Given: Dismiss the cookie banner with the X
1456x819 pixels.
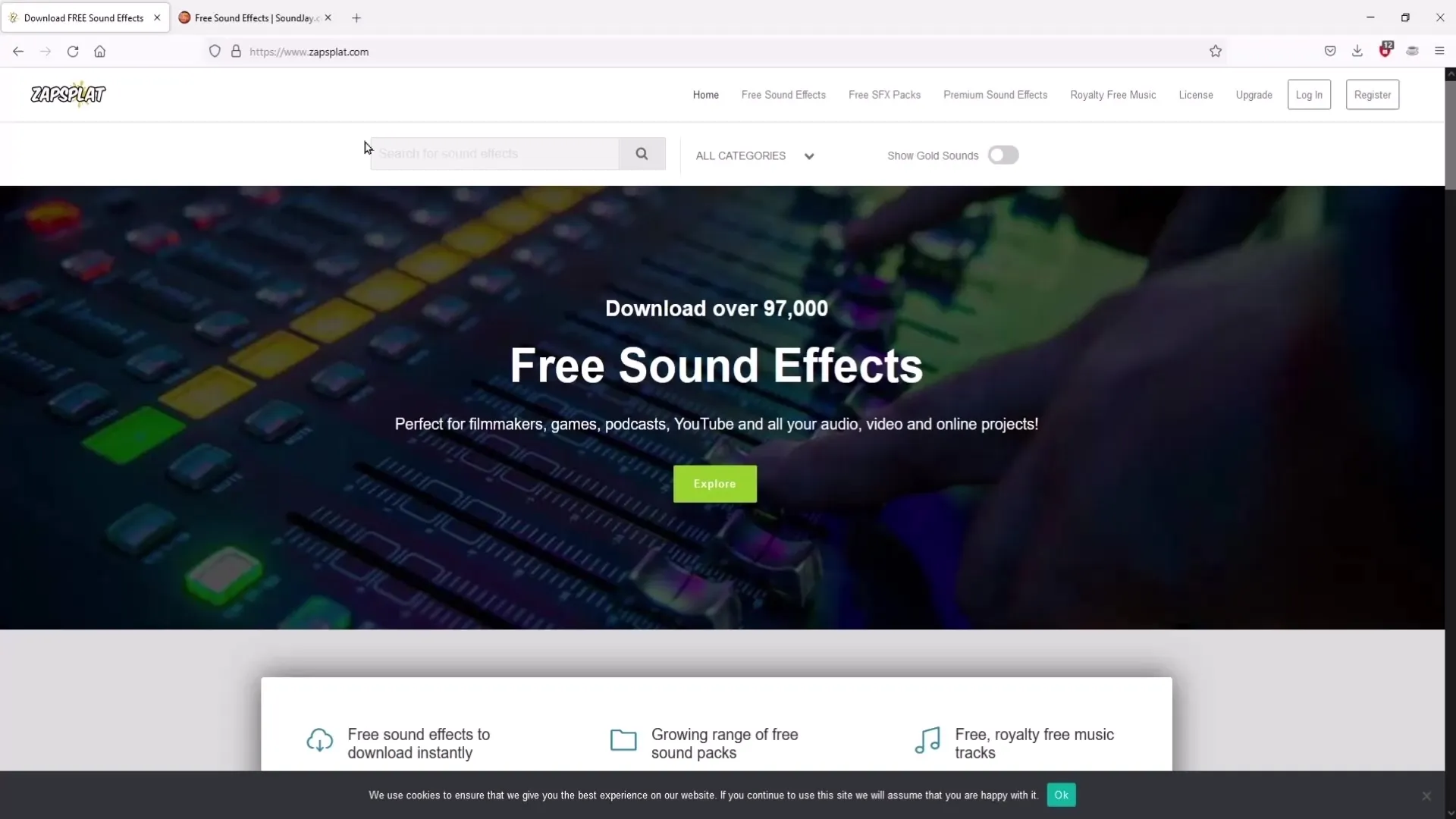Looking at the screenshot, I should coord(1426,796).
